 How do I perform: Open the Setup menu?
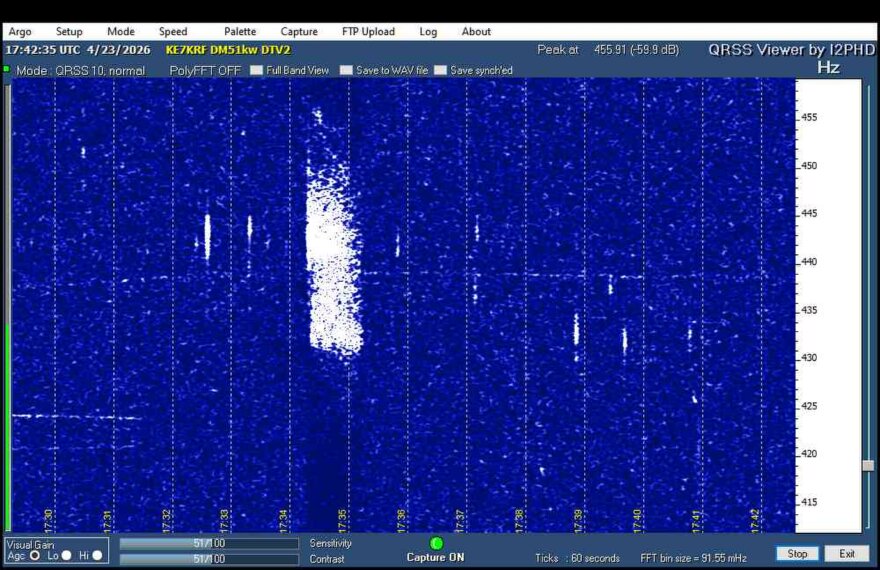coord(69,32)
